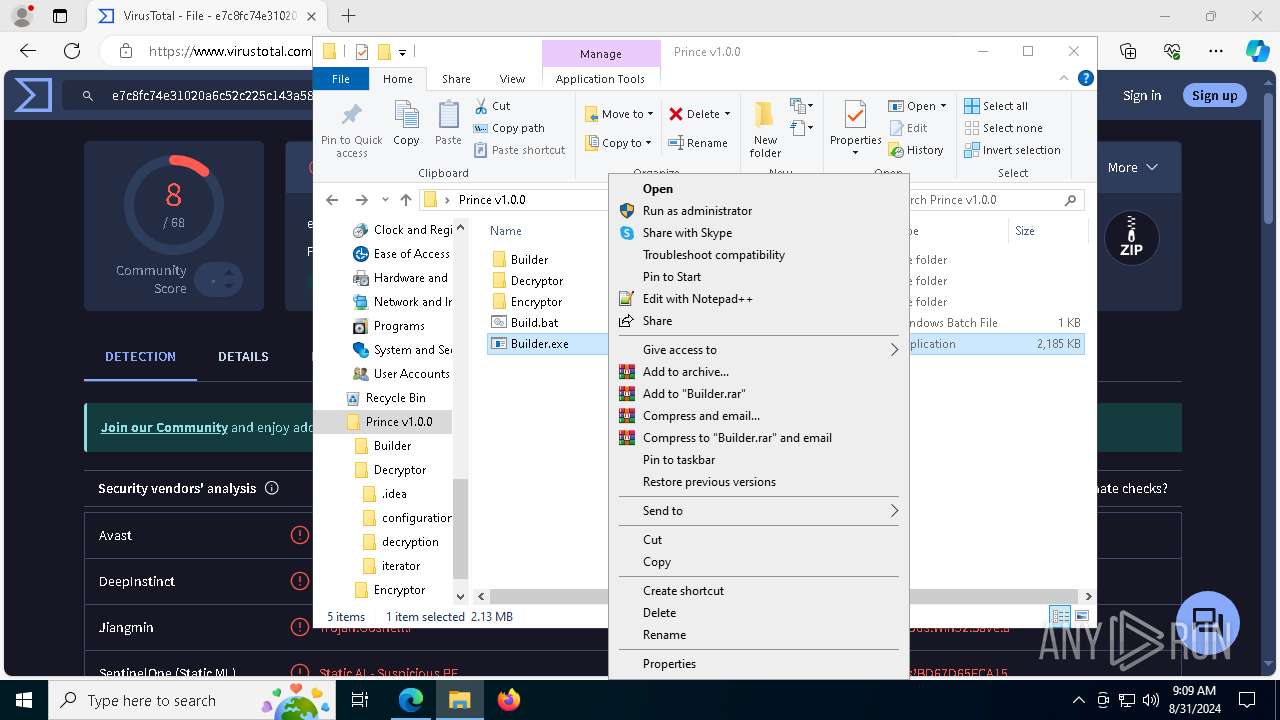Image resolution: width=1280 pixels, height=720 pixels.
Task: Click Select all in ribbon
Action: (x=996, y=106)
